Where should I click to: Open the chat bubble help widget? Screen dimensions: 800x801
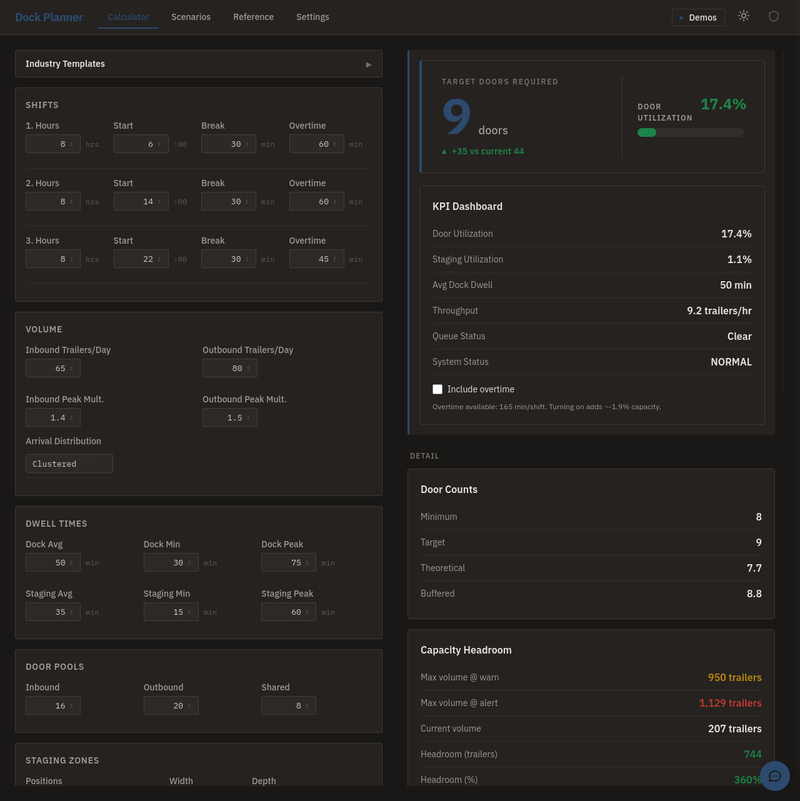[x=774, y=776]
